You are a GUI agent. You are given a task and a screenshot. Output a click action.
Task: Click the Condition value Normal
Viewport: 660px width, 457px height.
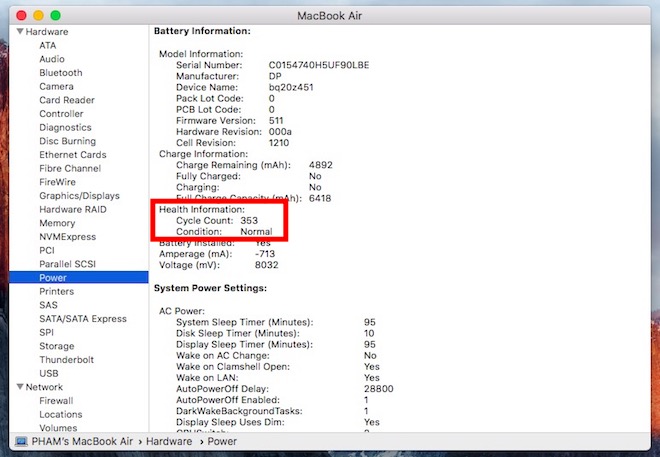(256, 232)
